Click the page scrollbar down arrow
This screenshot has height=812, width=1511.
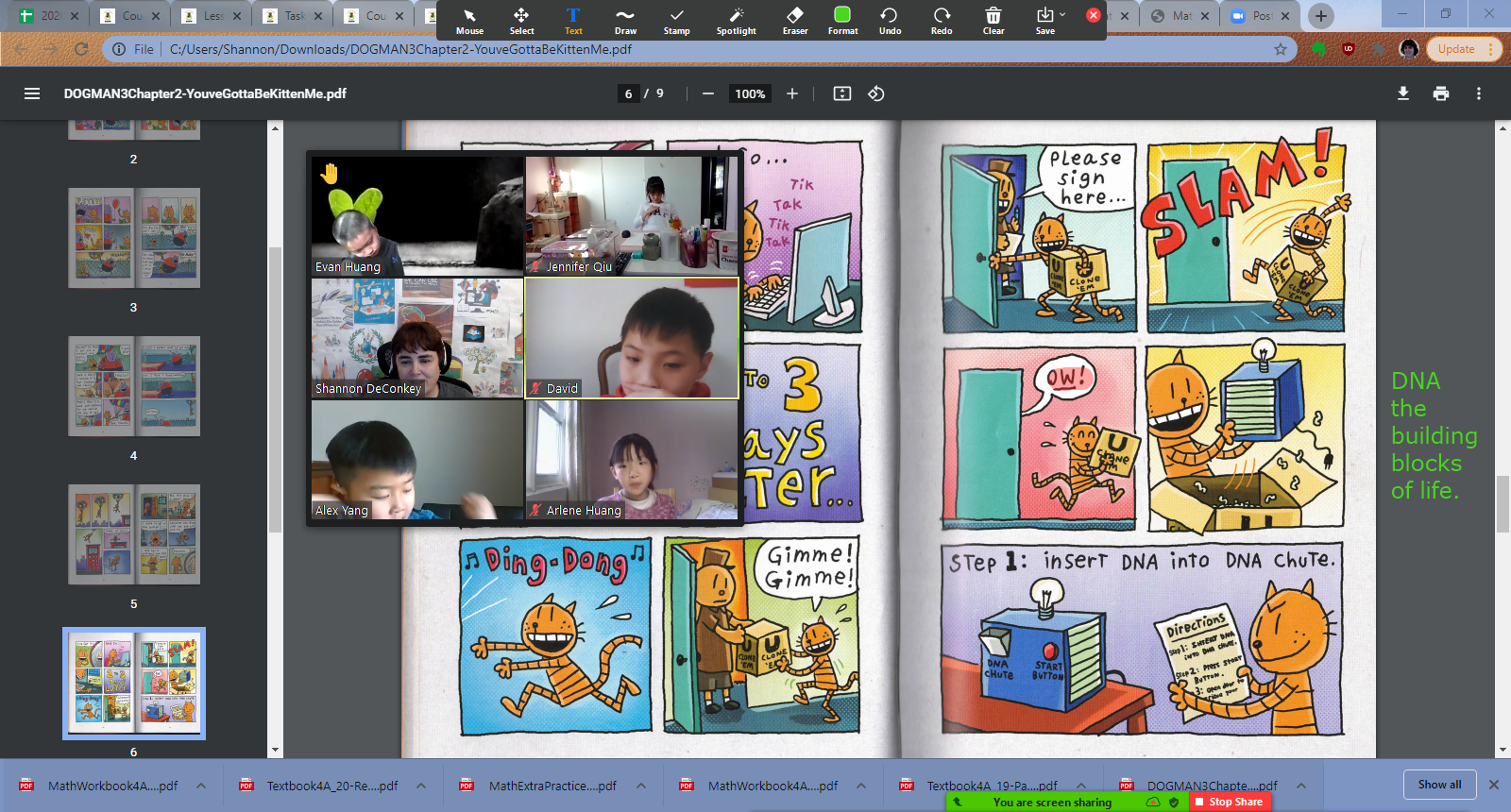(x=1503, y=751)
